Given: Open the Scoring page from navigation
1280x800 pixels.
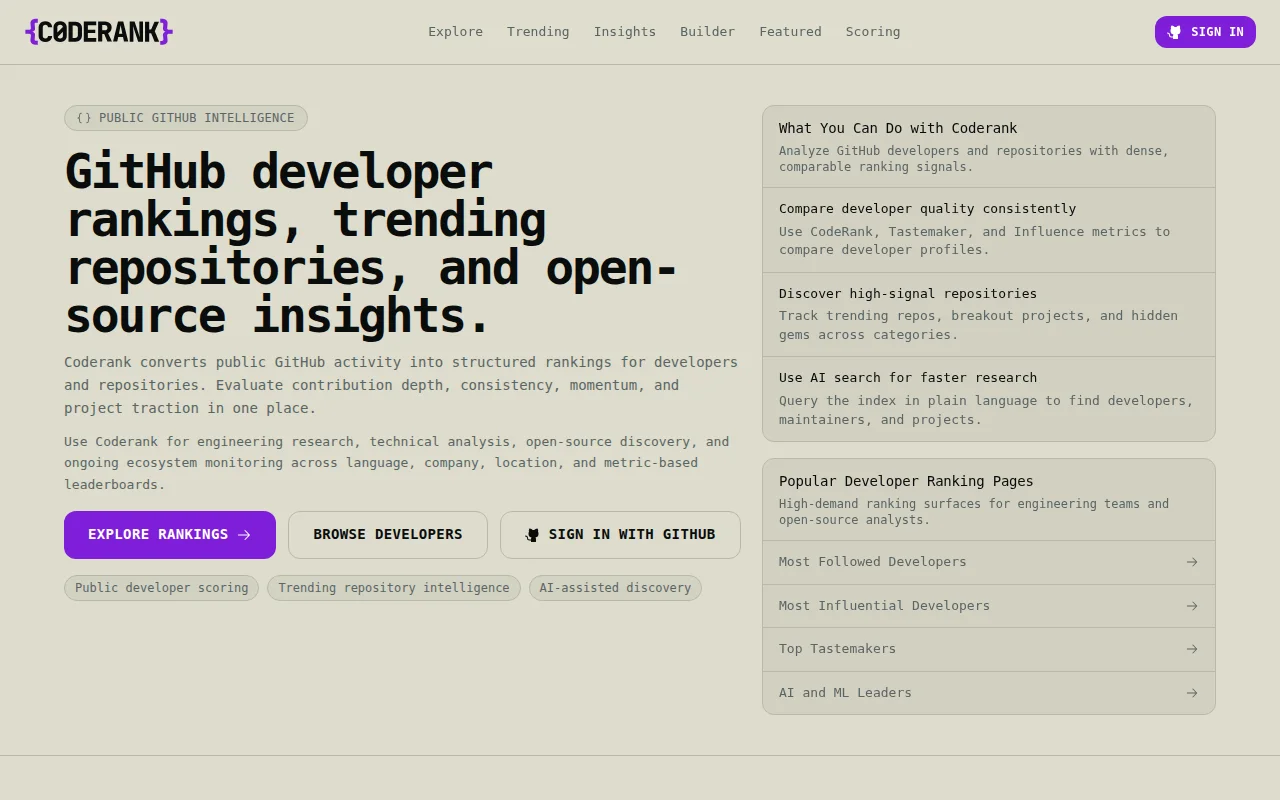Looking at the screenshot, I should pos(873,32).
